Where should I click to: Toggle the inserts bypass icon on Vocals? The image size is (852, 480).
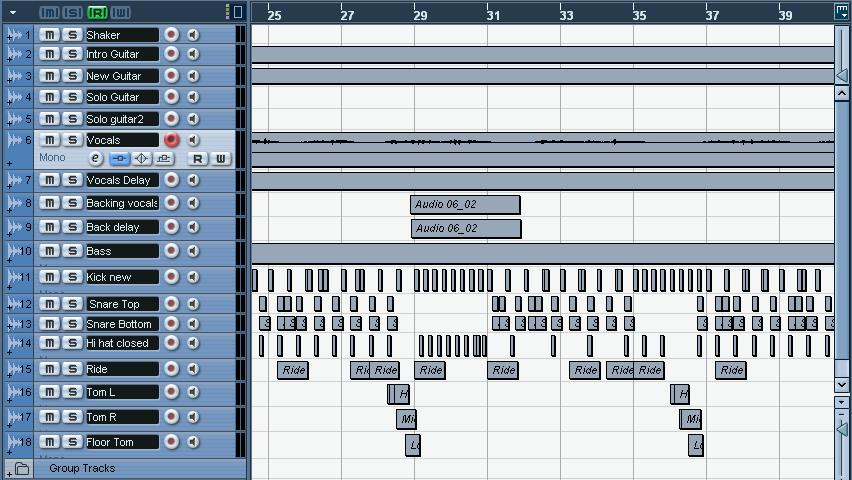[x=120, y=158]
